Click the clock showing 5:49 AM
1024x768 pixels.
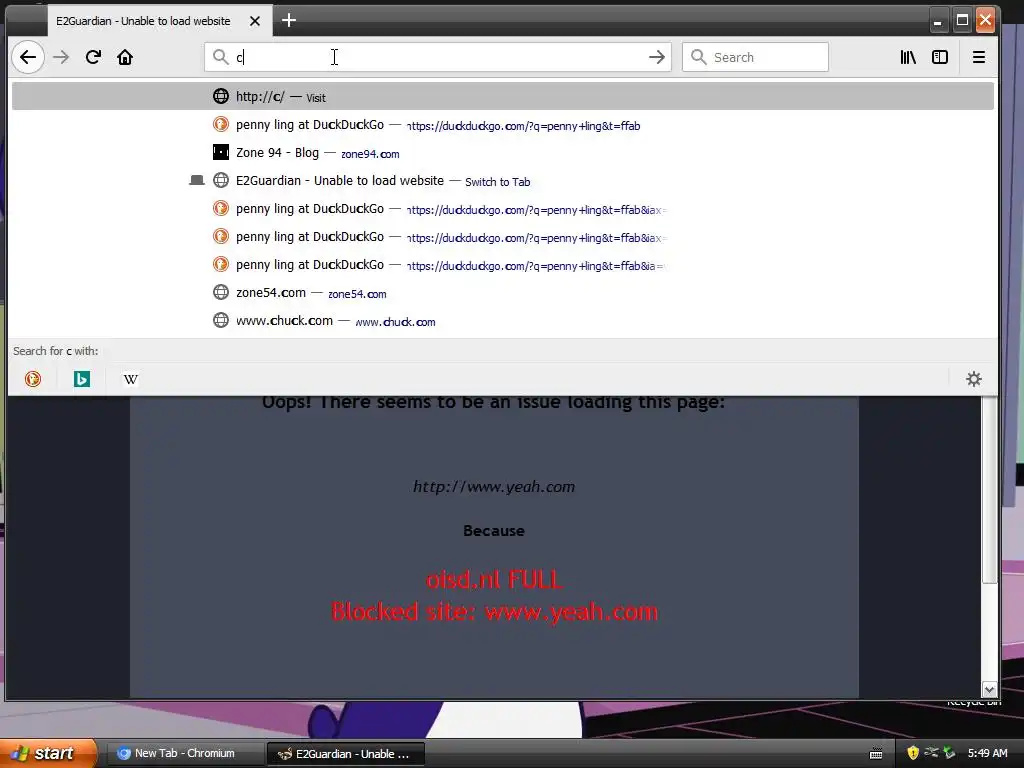[987, 753]
